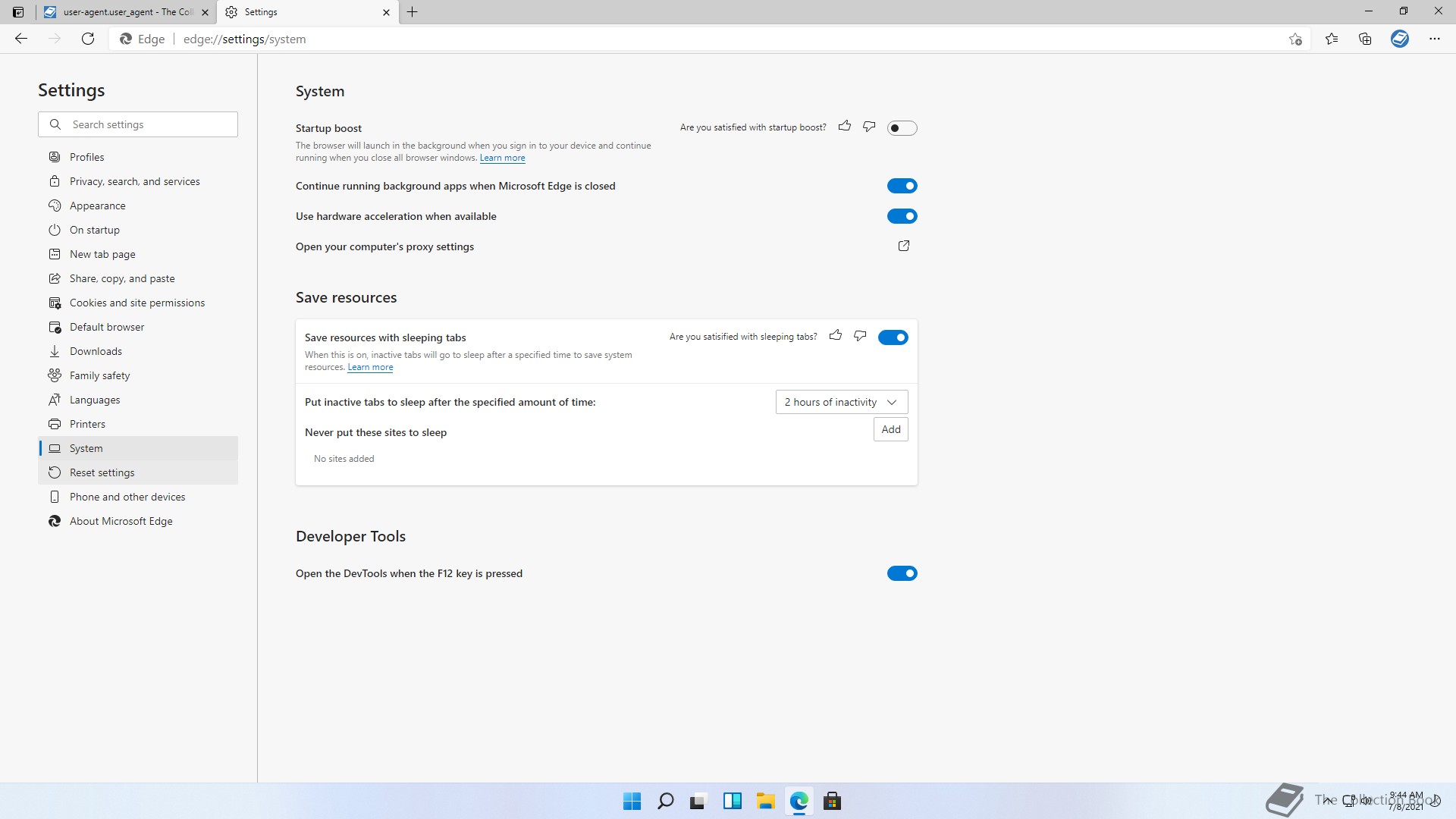Go to Languages settings
This screenshot has width=1456, height=819.
point(138,400)
